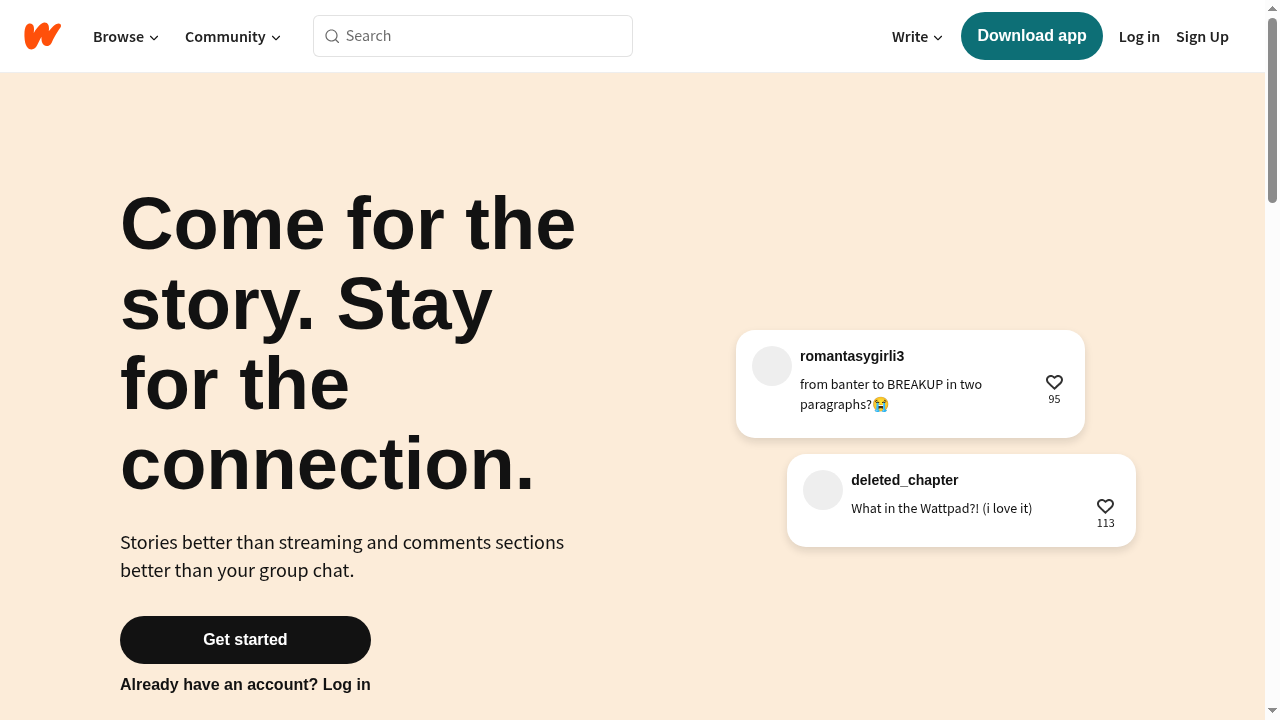The image size is (1280, 720).
Task: Click the Get started button
Action: tap(245, 639)
